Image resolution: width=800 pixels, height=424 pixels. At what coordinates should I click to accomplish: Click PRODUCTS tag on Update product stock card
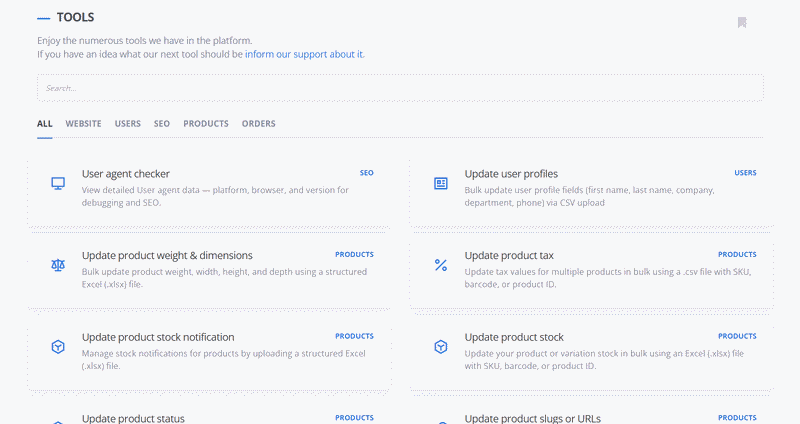point(737,336)
